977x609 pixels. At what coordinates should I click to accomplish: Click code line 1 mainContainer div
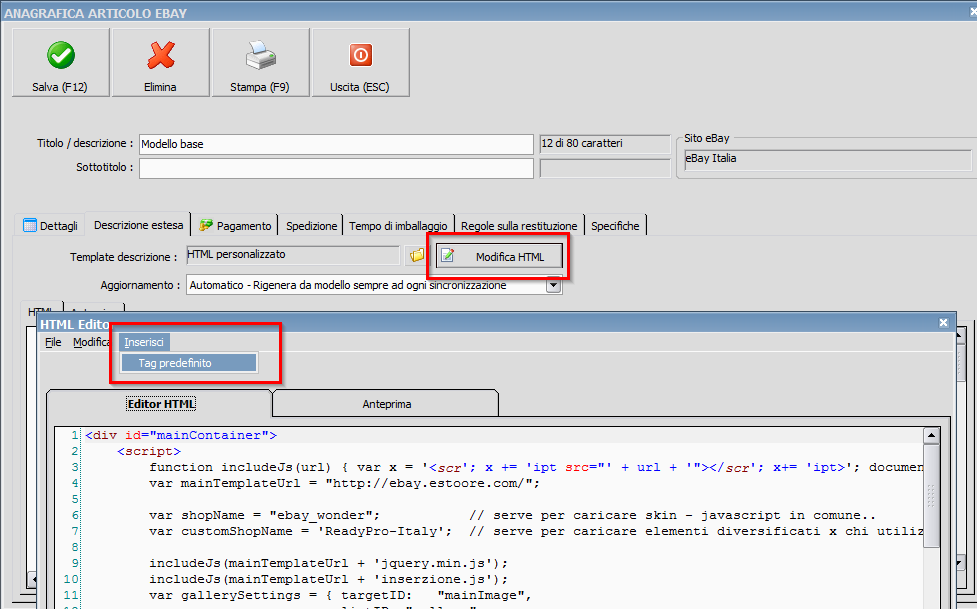pos(181,435)
